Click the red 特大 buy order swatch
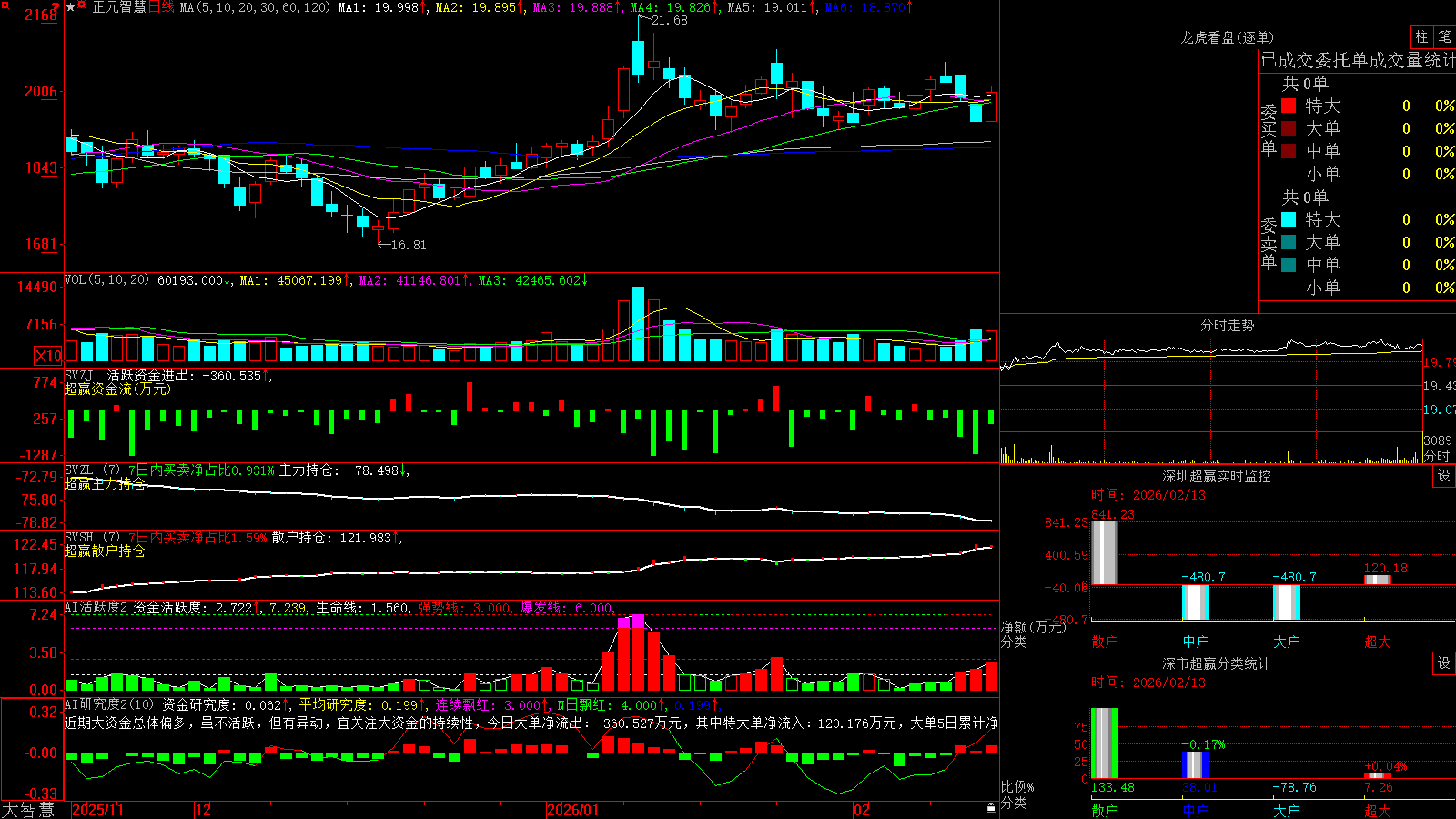This screenshot has height=819, width=1456. pyautogui.click(x=1289, y=106)
